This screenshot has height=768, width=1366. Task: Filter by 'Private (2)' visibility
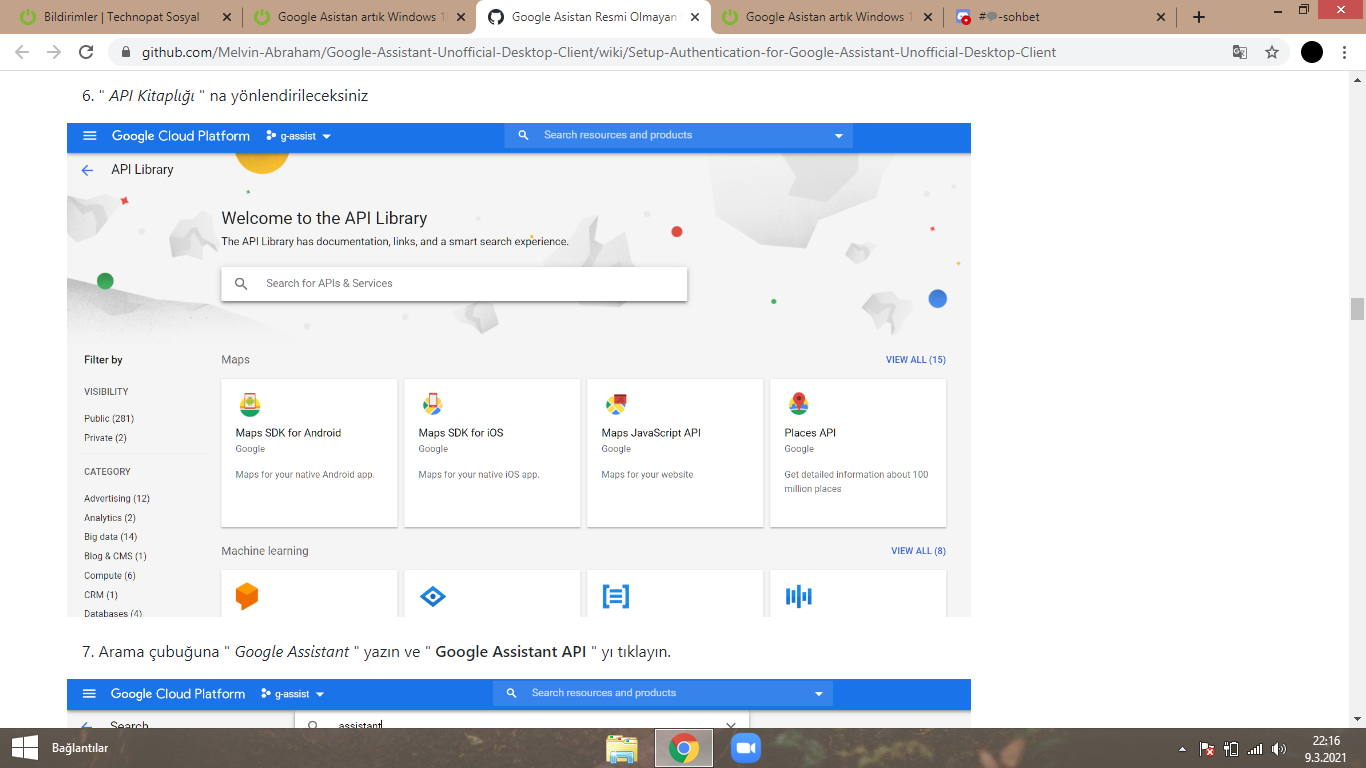click(x=105, y=438)
